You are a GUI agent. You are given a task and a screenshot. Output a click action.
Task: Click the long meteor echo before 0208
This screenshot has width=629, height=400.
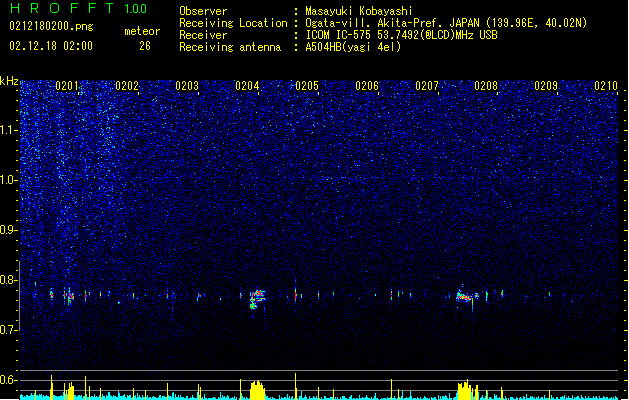click(467, 297)
